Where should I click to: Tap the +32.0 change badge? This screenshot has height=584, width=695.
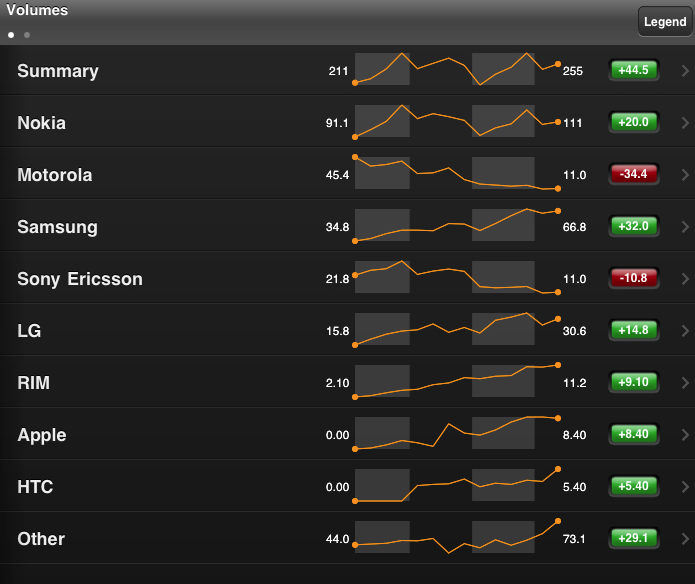click(x=634, y=226)
